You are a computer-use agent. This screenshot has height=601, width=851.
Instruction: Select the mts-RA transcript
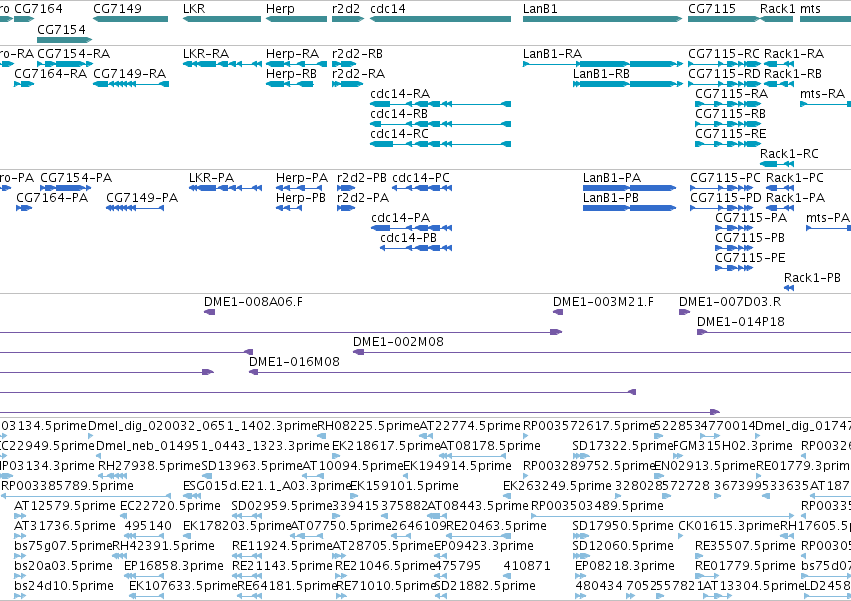[825, 104]
